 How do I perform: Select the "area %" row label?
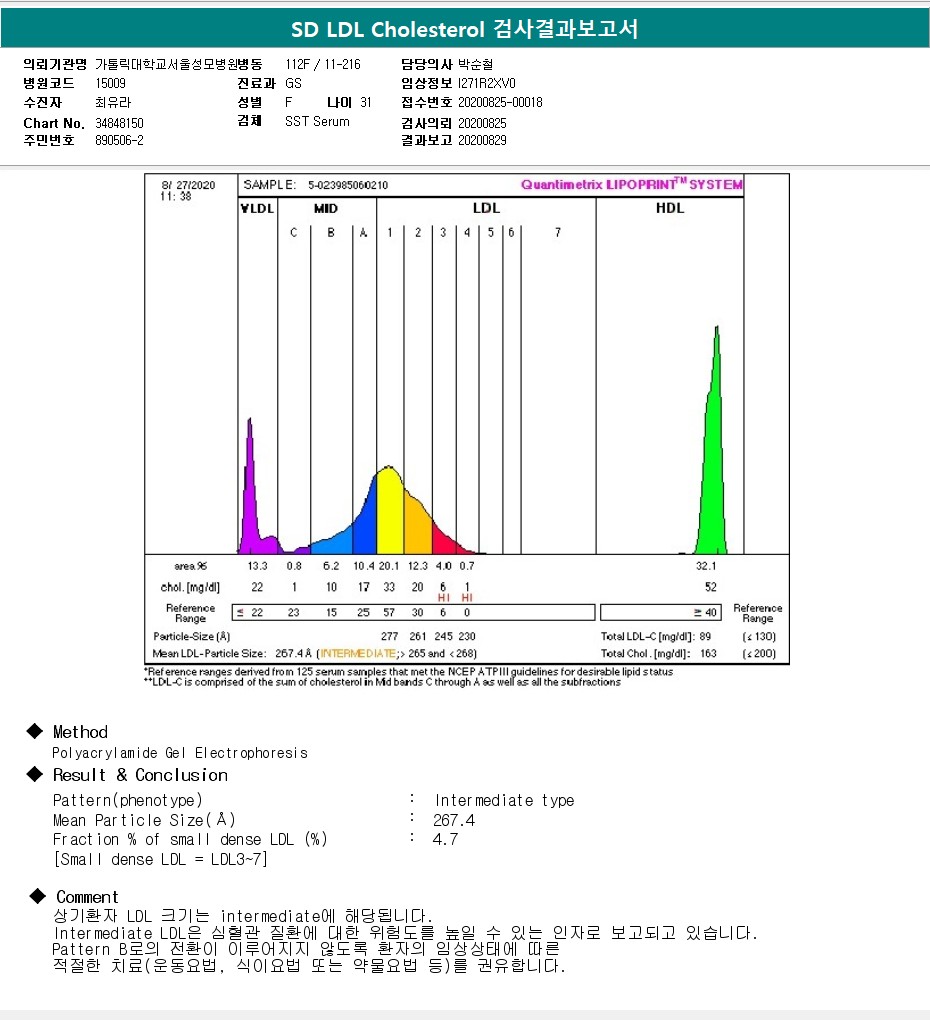pyautogui.click(x=191, y=566)
